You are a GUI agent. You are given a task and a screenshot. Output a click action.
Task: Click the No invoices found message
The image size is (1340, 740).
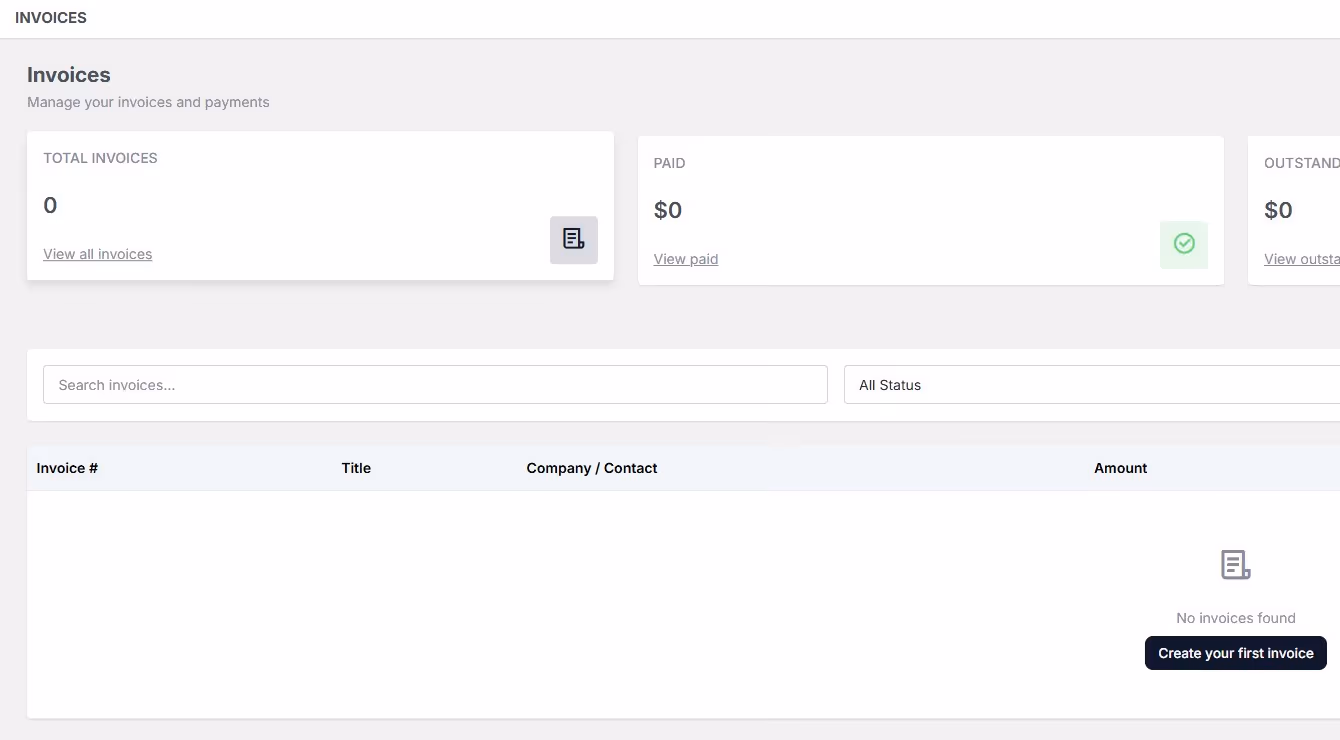1235,618
